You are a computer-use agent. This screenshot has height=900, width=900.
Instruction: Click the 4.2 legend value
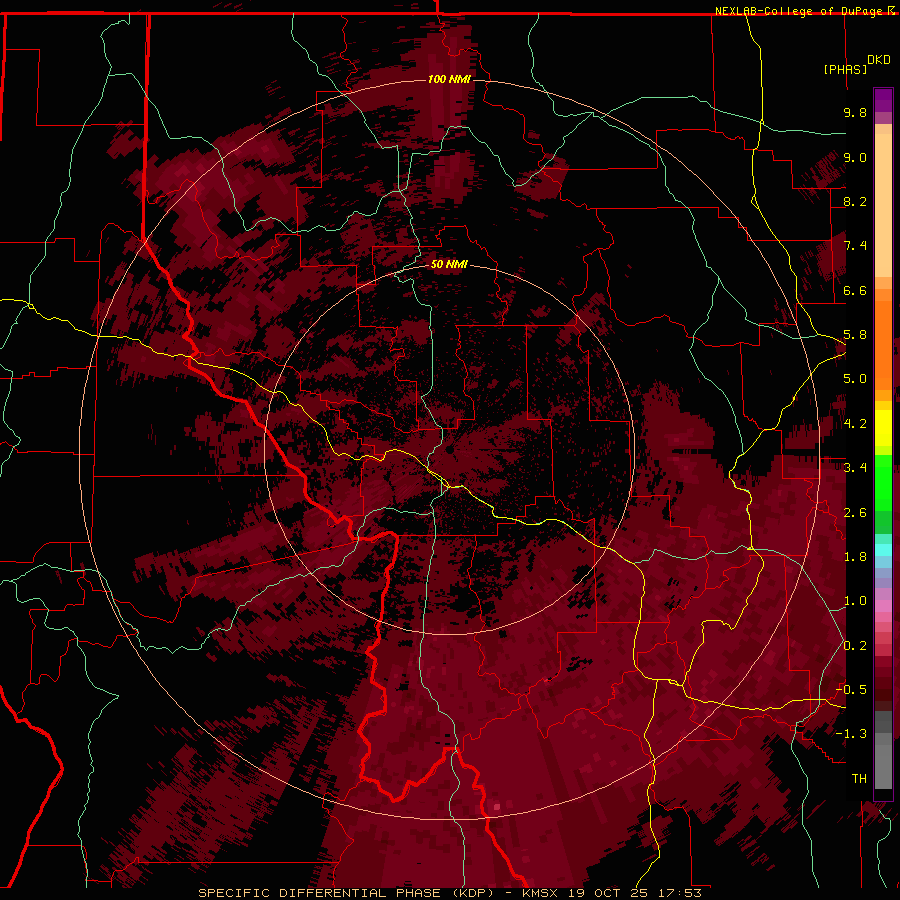coord(855,424)
